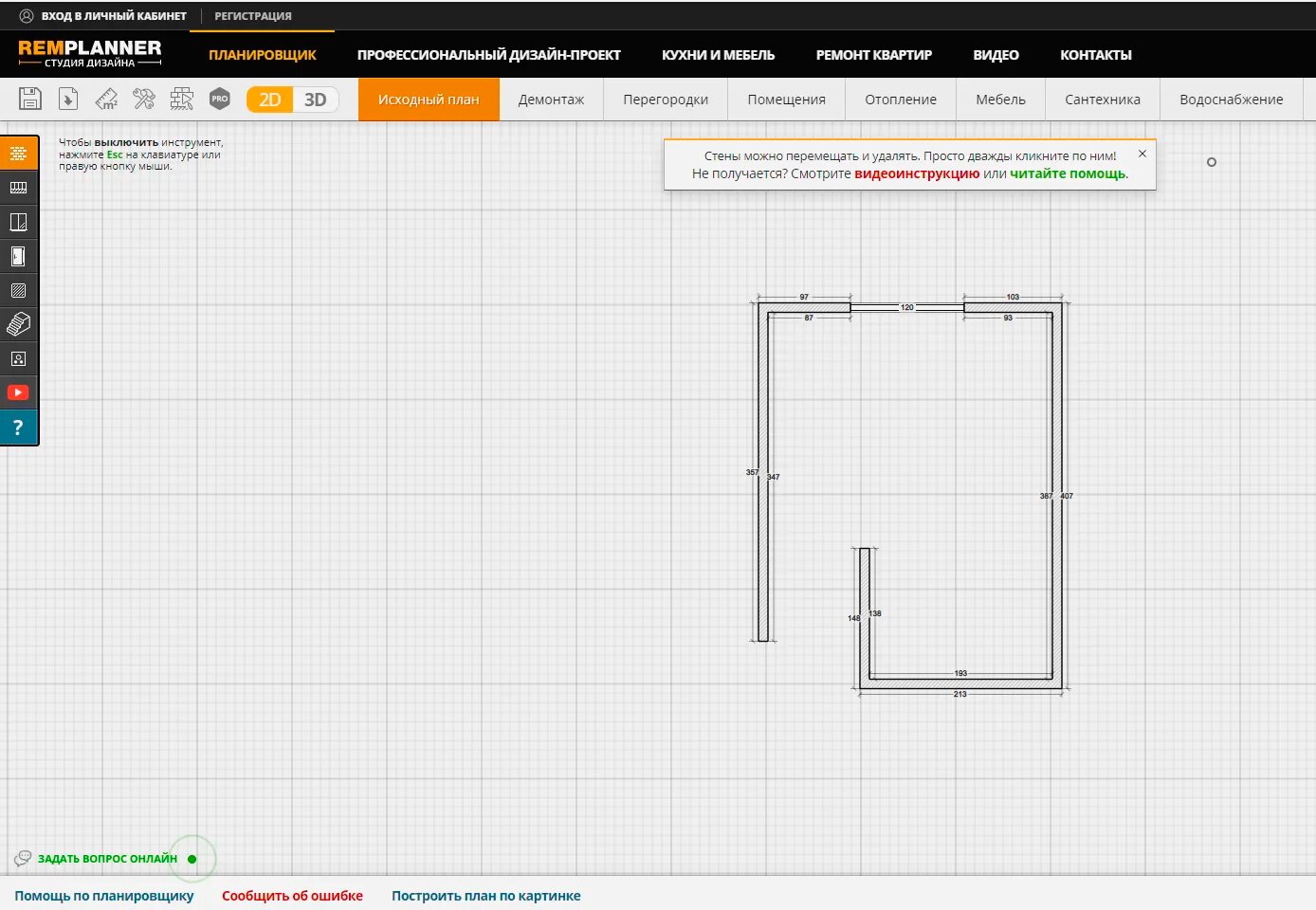Screen dimensions: 1316x910
Task: Choose the partition wall tool in sidebar
Action: [18, 188]
